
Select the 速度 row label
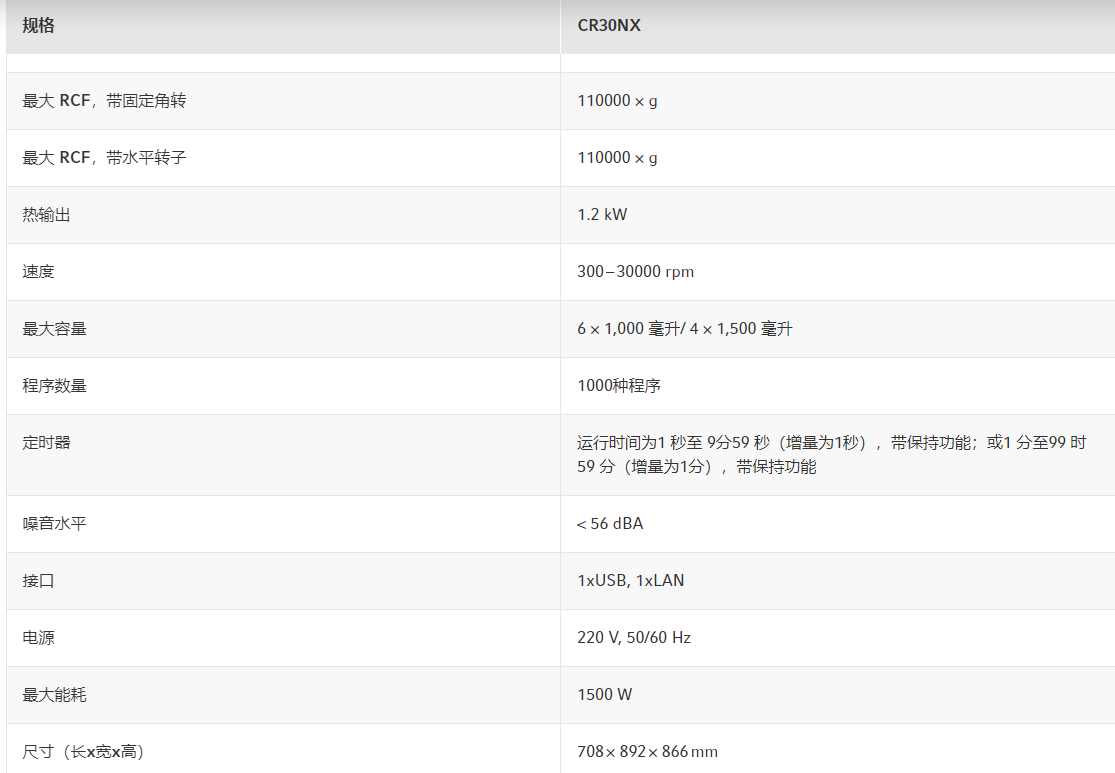(39, 272)
